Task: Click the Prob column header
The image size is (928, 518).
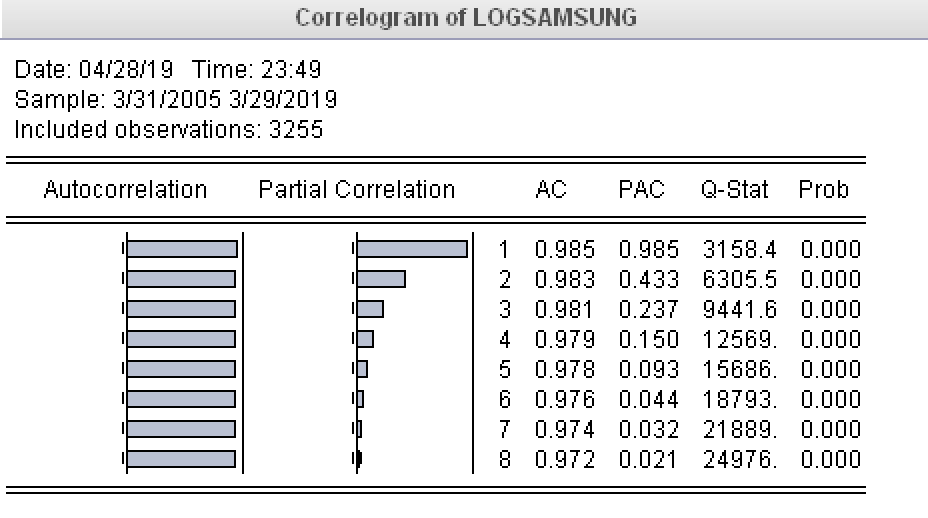Action: tap(823, 190)
